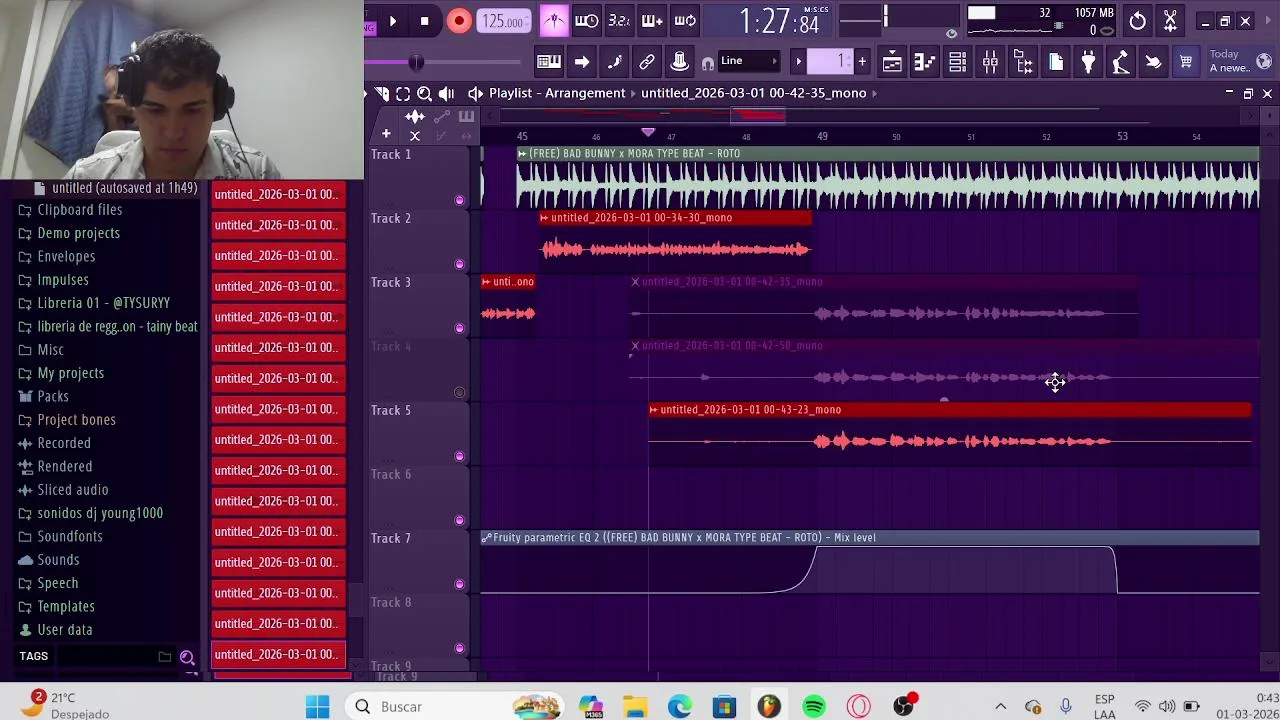Open the Line snap dropdown

[750, 62]
